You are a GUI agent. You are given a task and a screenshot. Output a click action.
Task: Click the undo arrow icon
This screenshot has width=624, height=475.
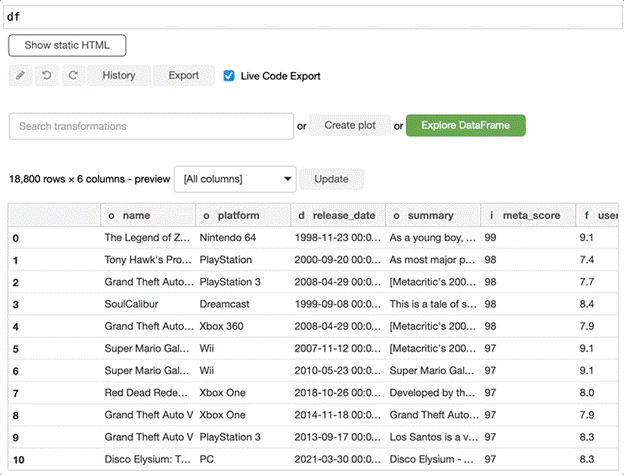(46, 75)
